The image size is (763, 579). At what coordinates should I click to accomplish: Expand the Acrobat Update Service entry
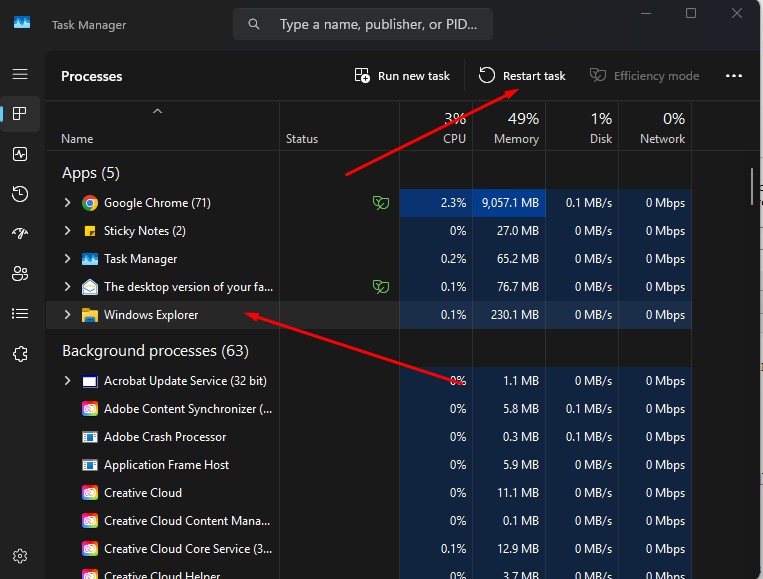click(x=68, y=381)
